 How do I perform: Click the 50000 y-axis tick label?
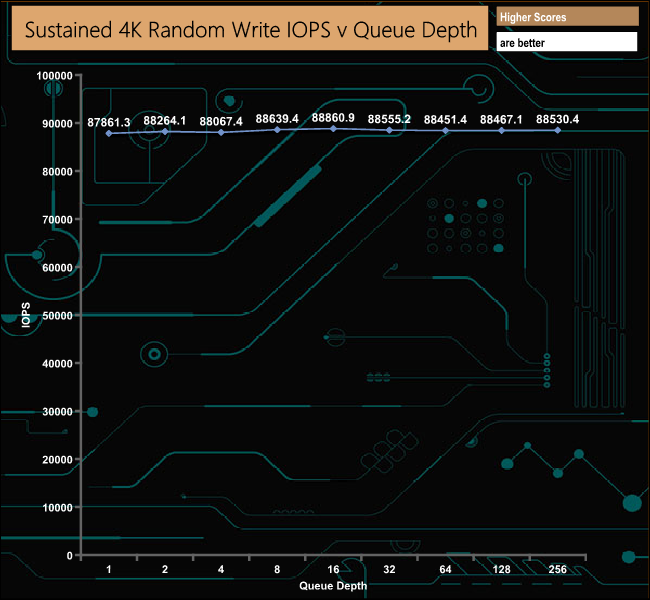56,315
